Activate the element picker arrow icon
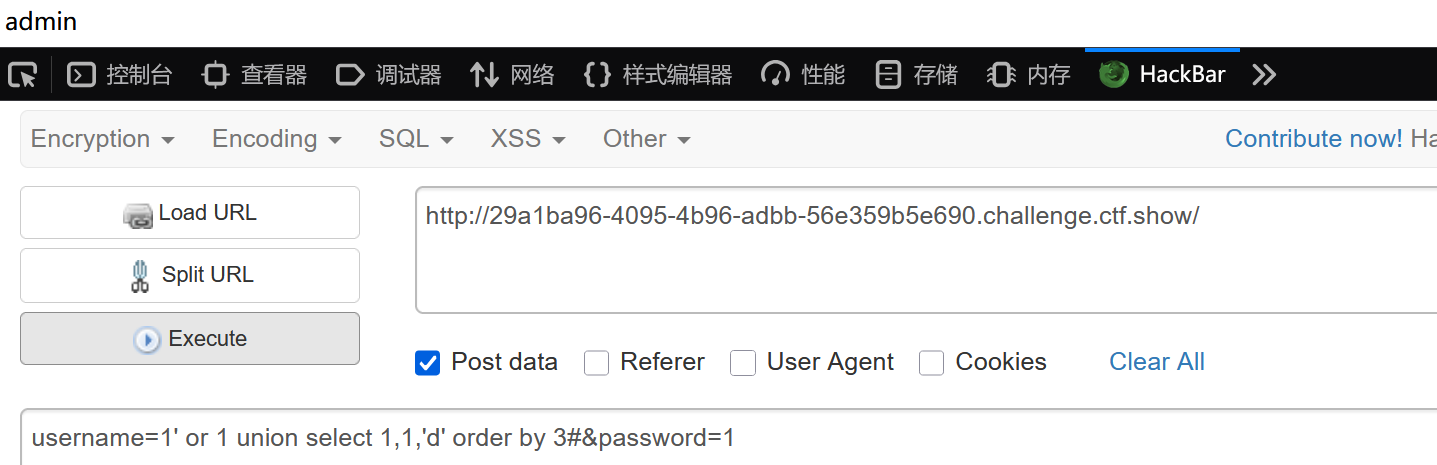This screenshot has height=465, width=1437. [x=22, y=74]
